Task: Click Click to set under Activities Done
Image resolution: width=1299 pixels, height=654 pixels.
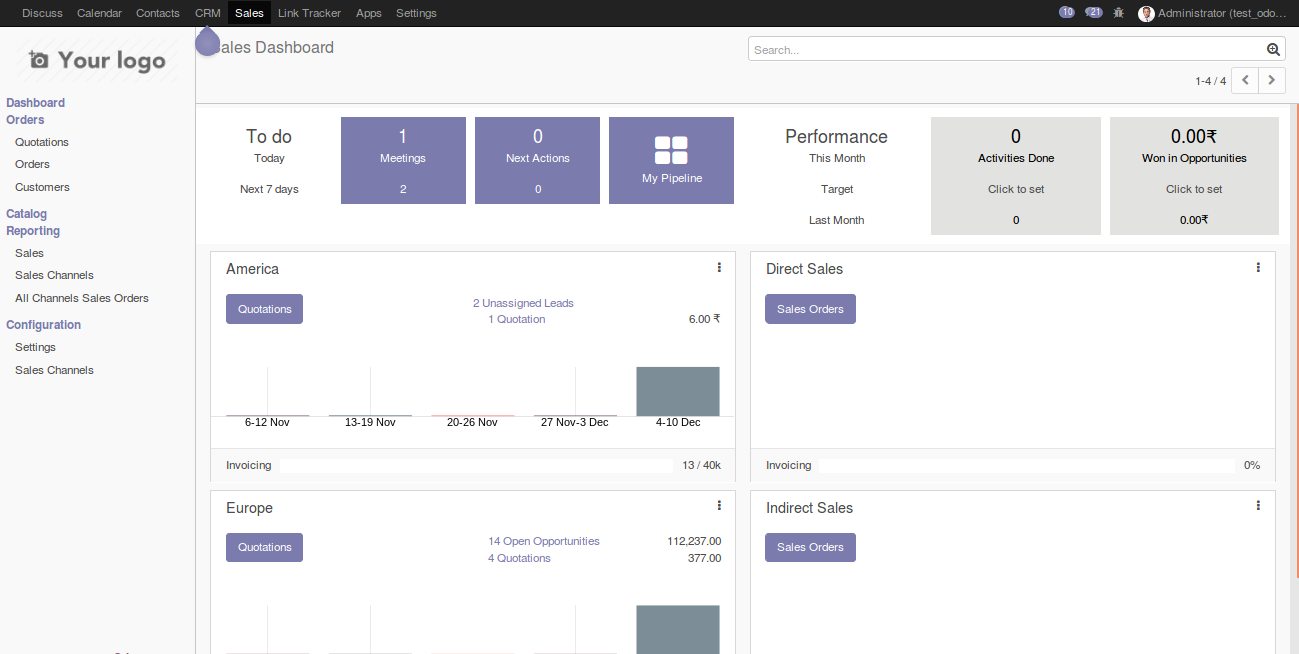Action: (x=1015, y=188)
